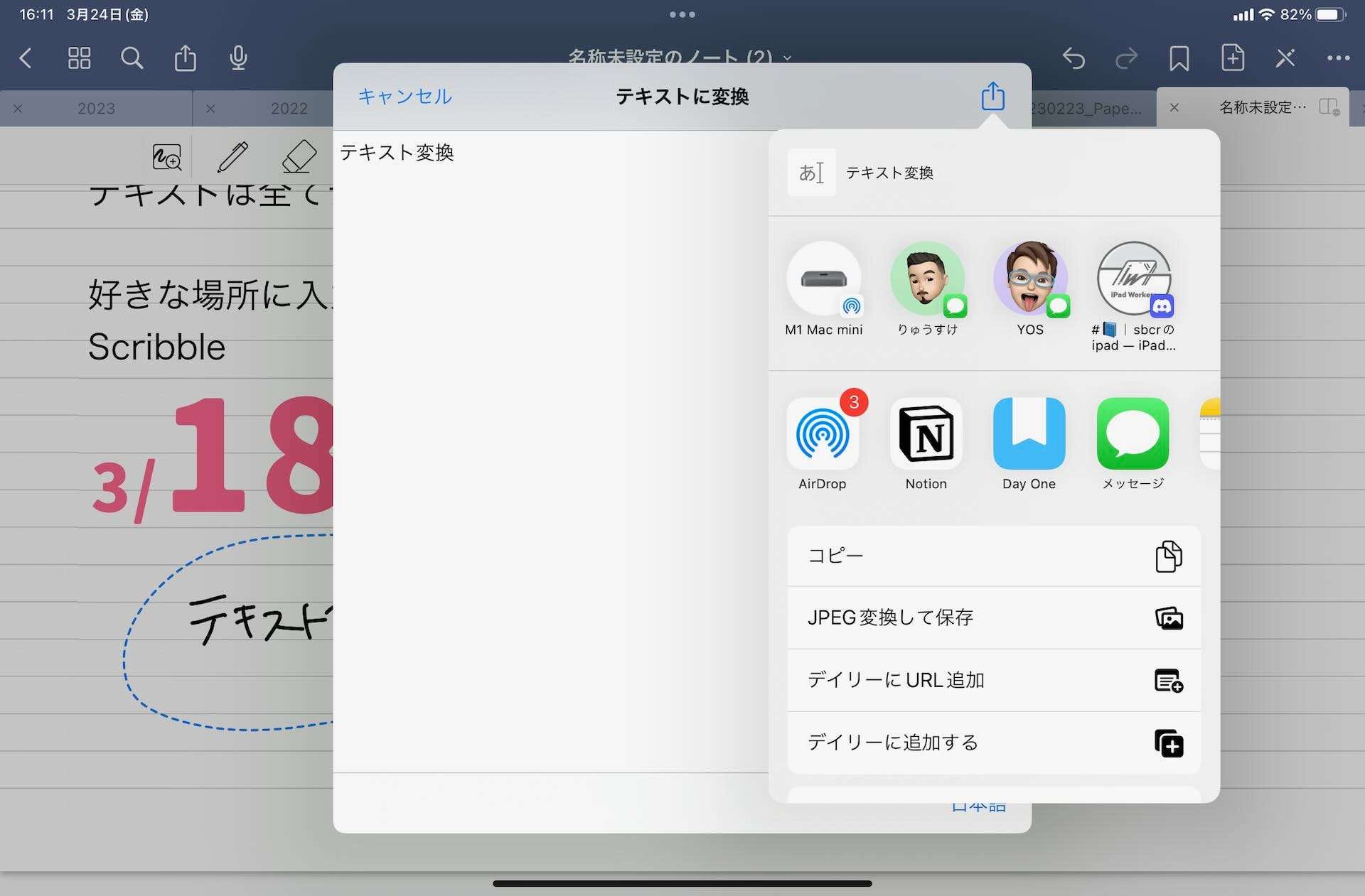Open the search magnifier icon
This screenshot has height=896, width=1365.
132,58
